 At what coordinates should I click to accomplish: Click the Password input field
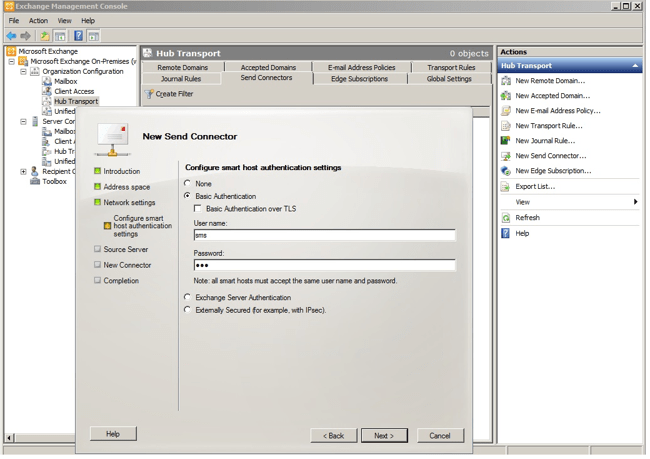pos(325,265)
